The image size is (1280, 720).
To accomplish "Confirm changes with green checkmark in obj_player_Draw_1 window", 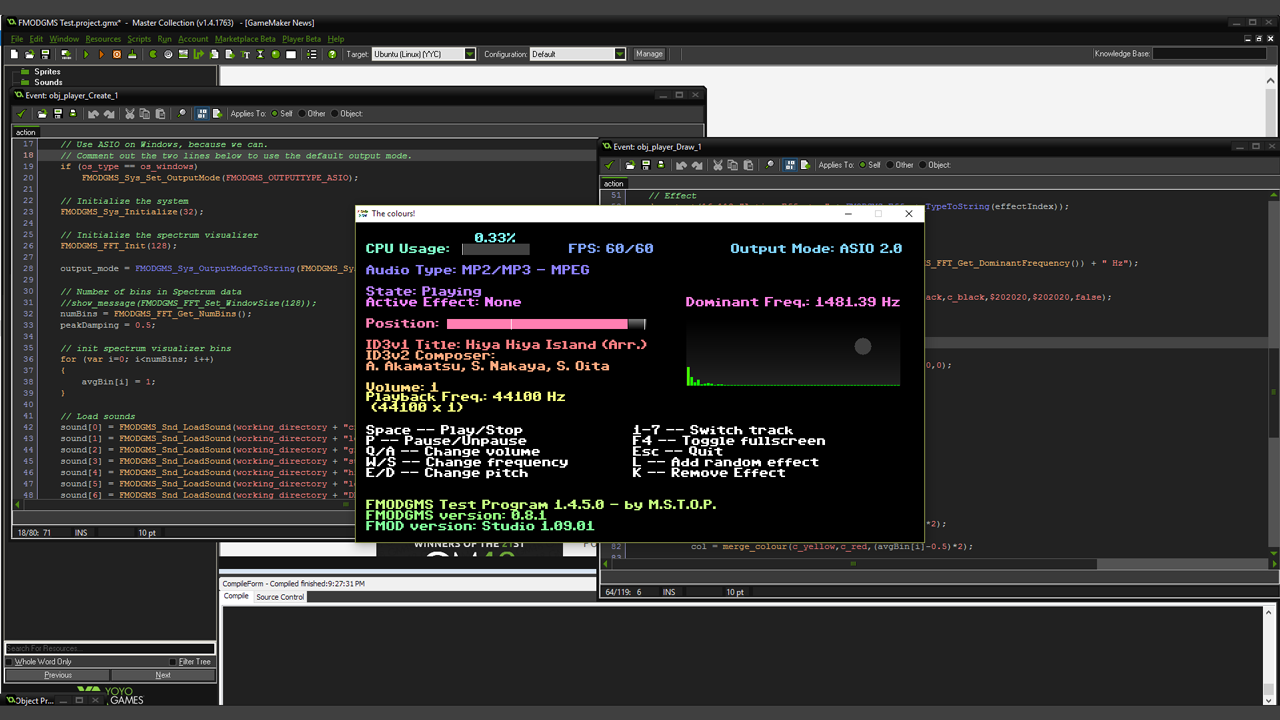I will (x=609, y=165).
